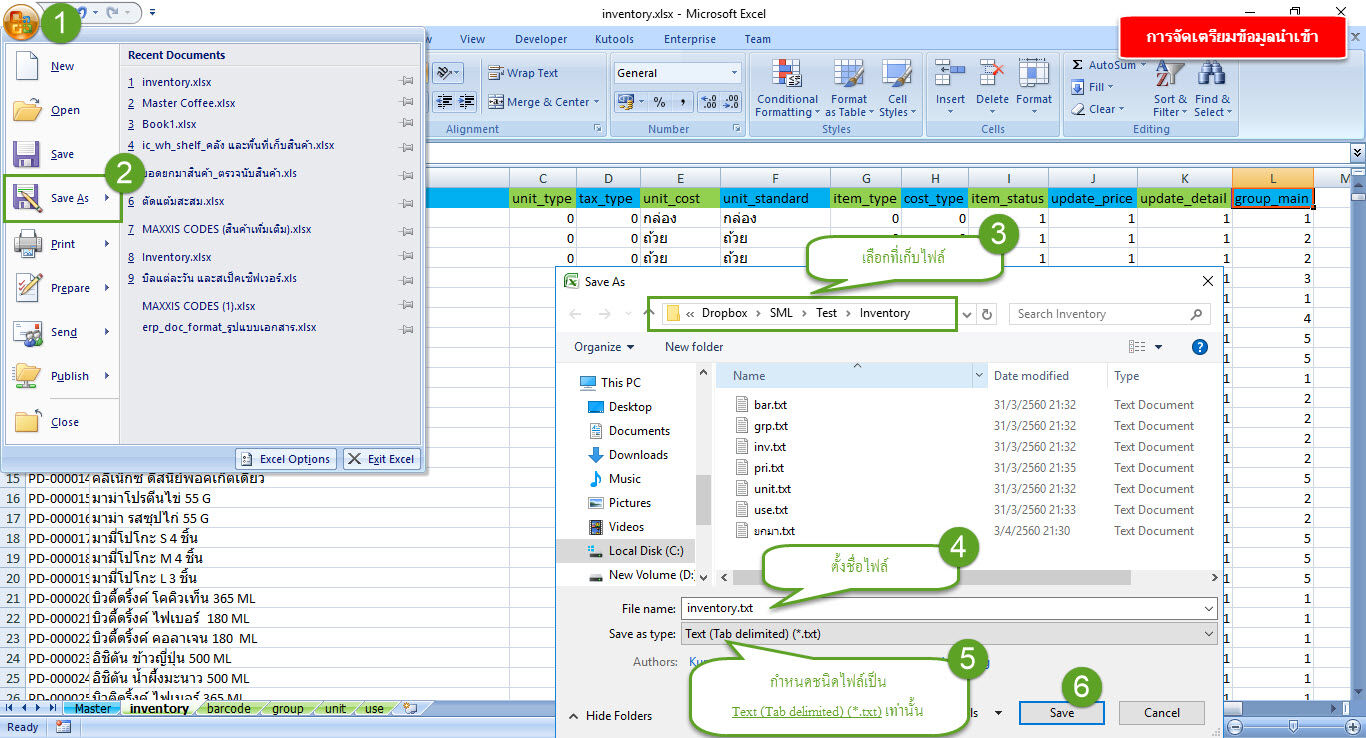Click New folder button
Screen dimensions: 1366x738
694,347
